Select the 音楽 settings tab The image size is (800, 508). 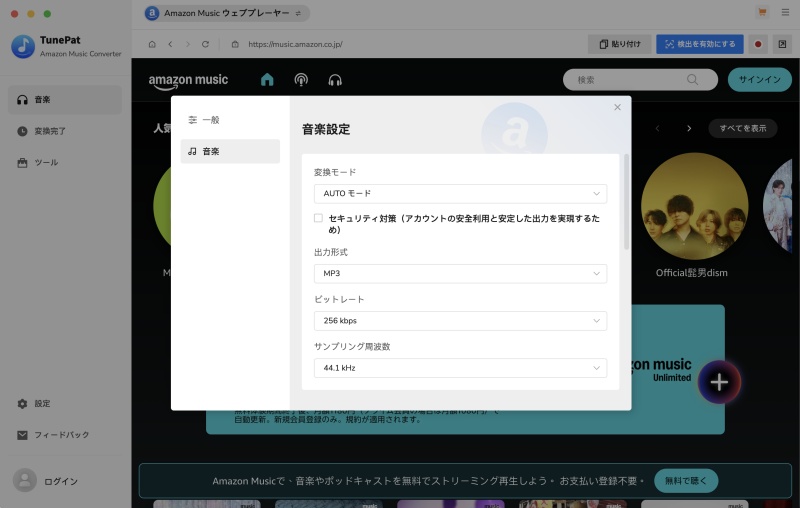coord(230,151)
